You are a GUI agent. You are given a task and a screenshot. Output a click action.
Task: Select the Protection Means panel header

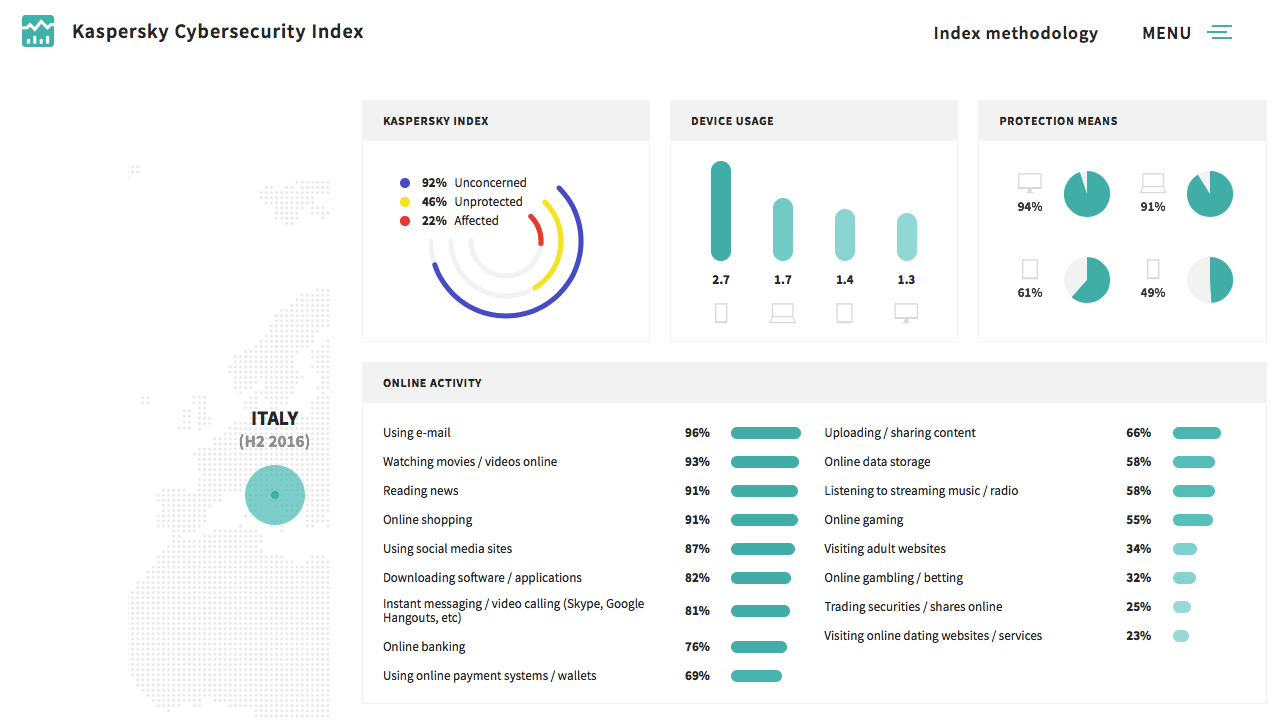pyautogui.click(x=1122, y=121)
